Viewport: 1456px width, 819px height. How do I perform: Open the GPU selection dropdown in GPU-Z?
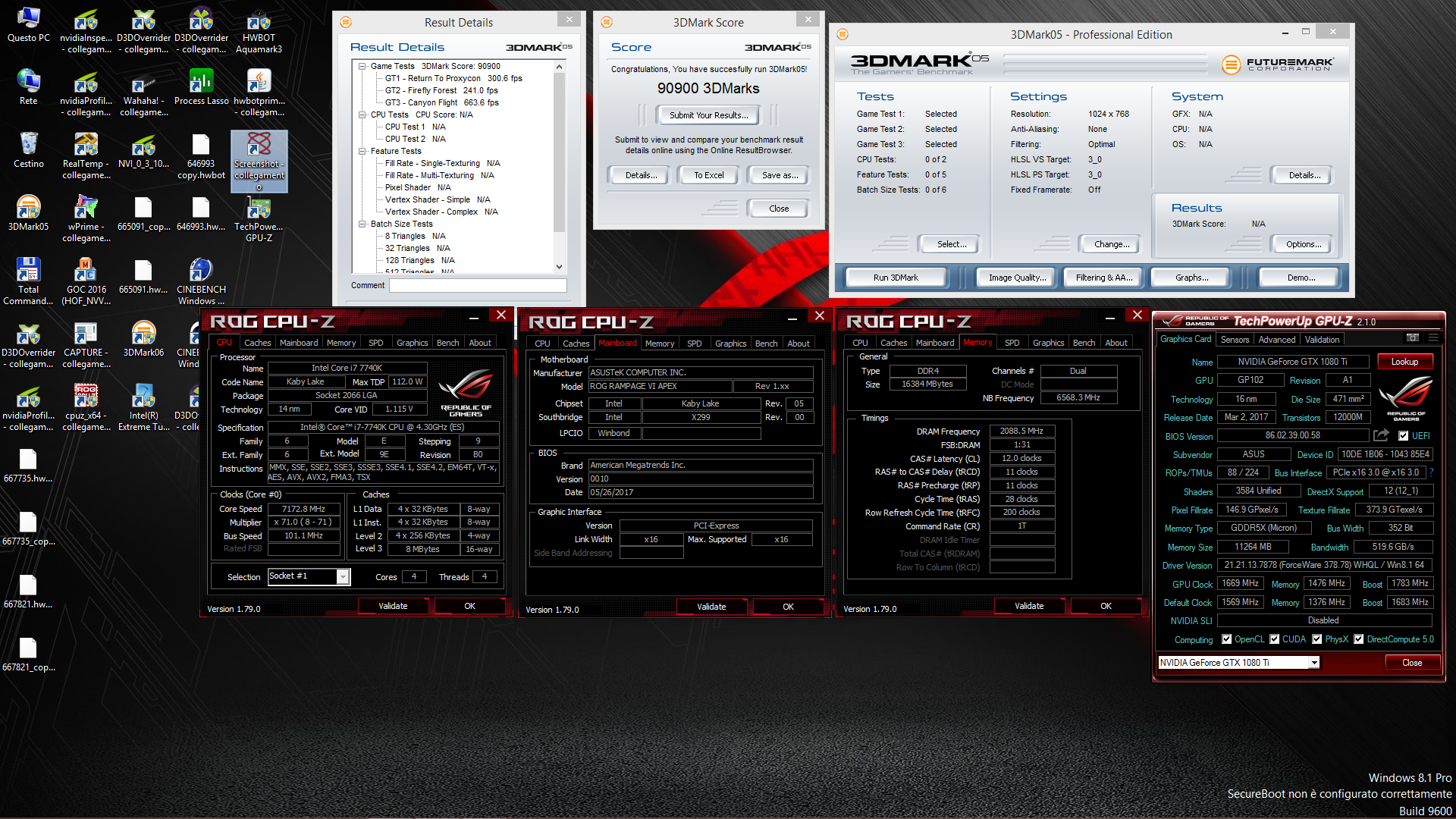pyautogui.click(x=1314, y=663)
